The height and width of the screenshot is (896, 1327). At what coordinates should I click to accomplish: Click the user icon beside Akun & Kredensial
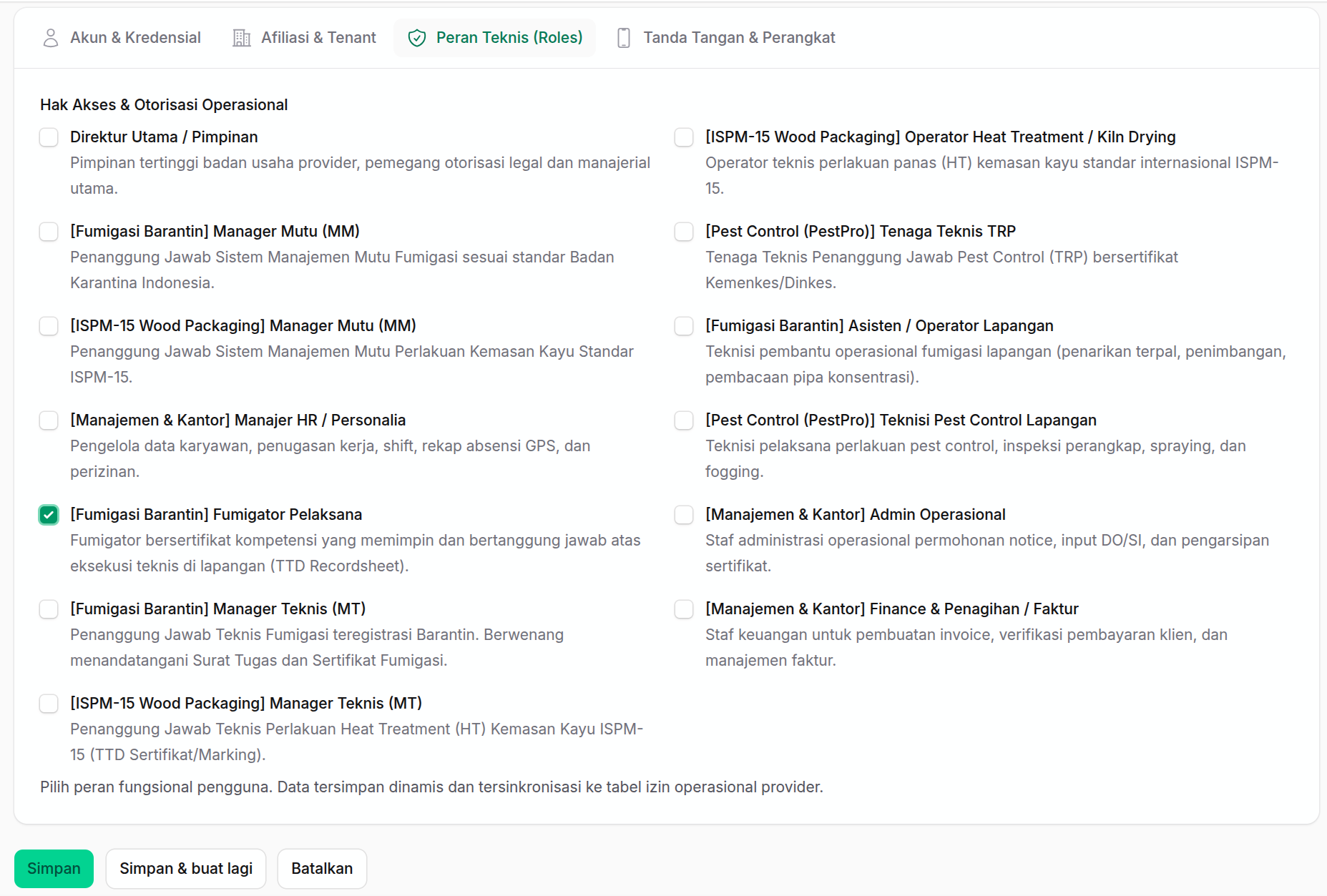click(51, 38)
